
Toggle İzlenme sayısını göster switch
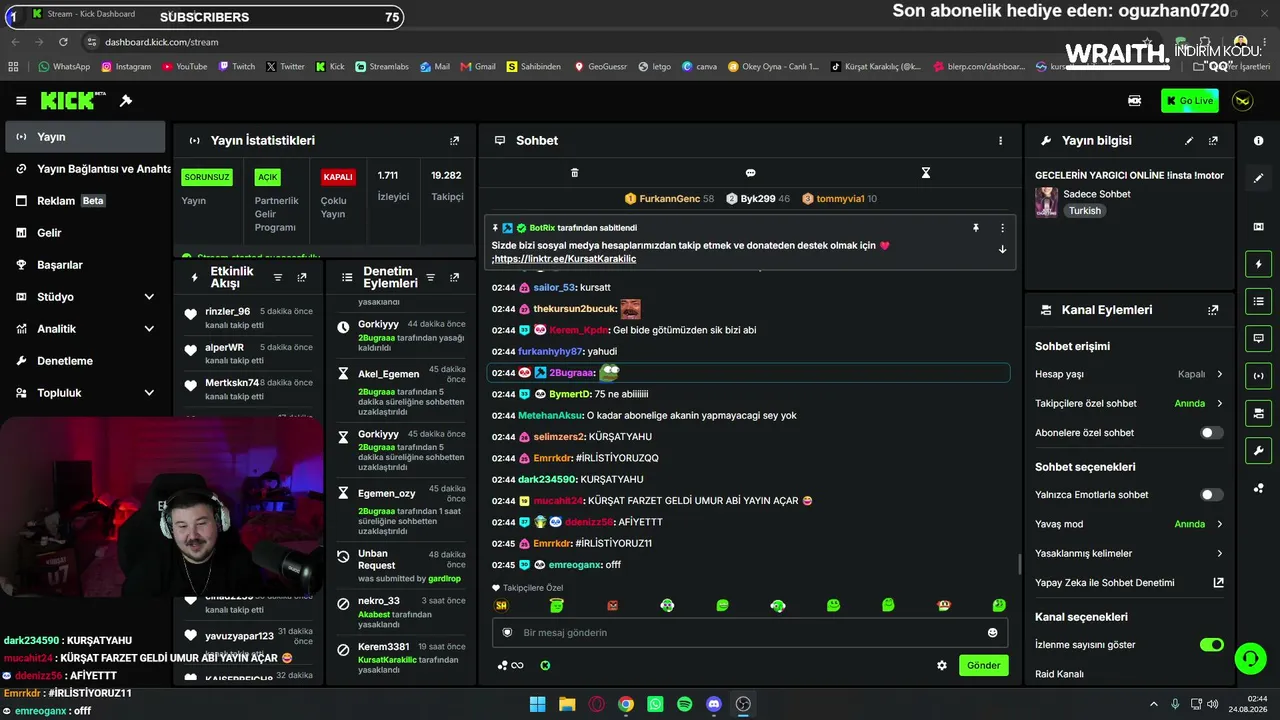(x=1212, y=645)
